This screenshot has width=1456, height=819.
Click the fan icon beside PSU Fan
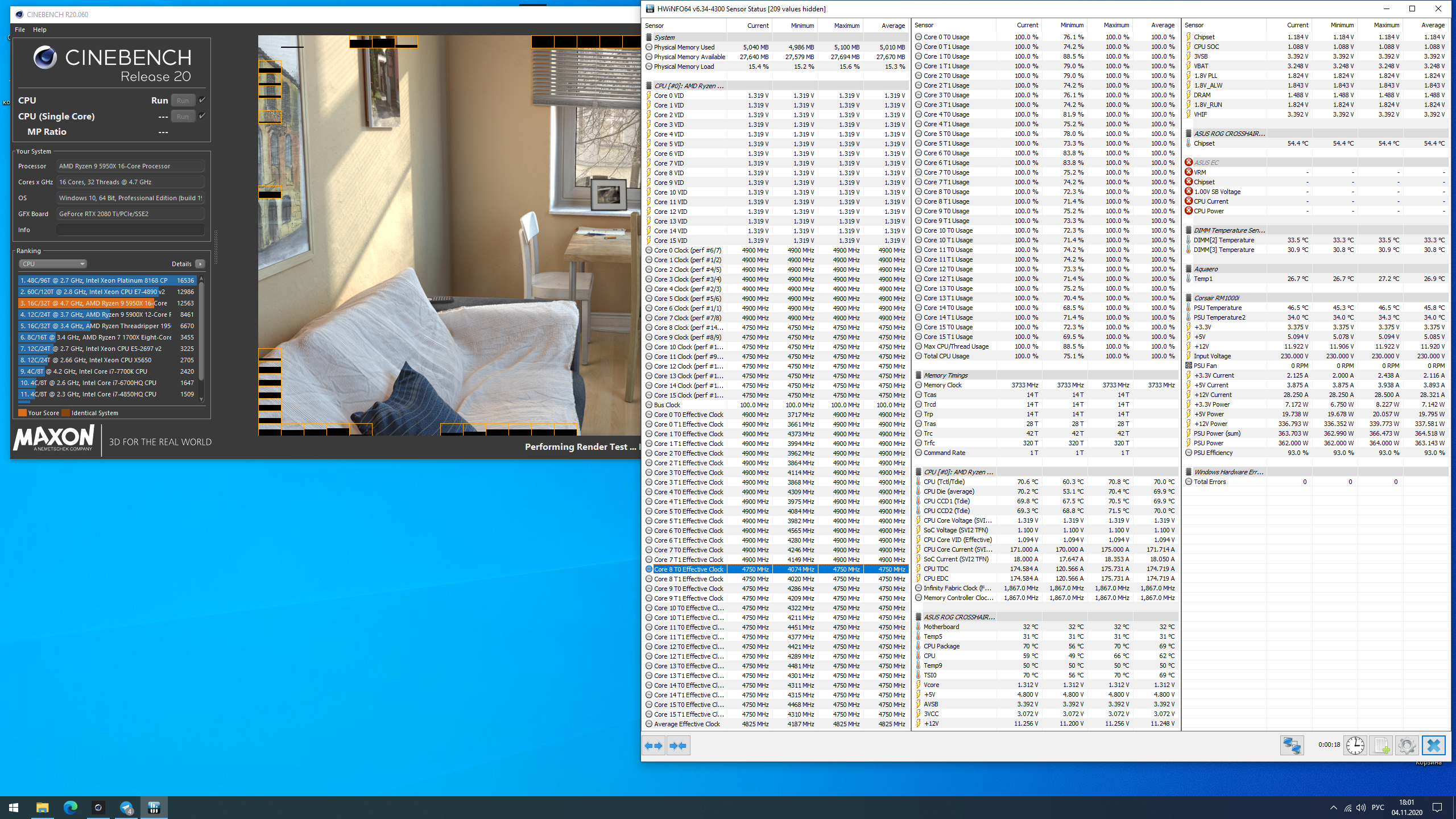tap(1189, 366)
